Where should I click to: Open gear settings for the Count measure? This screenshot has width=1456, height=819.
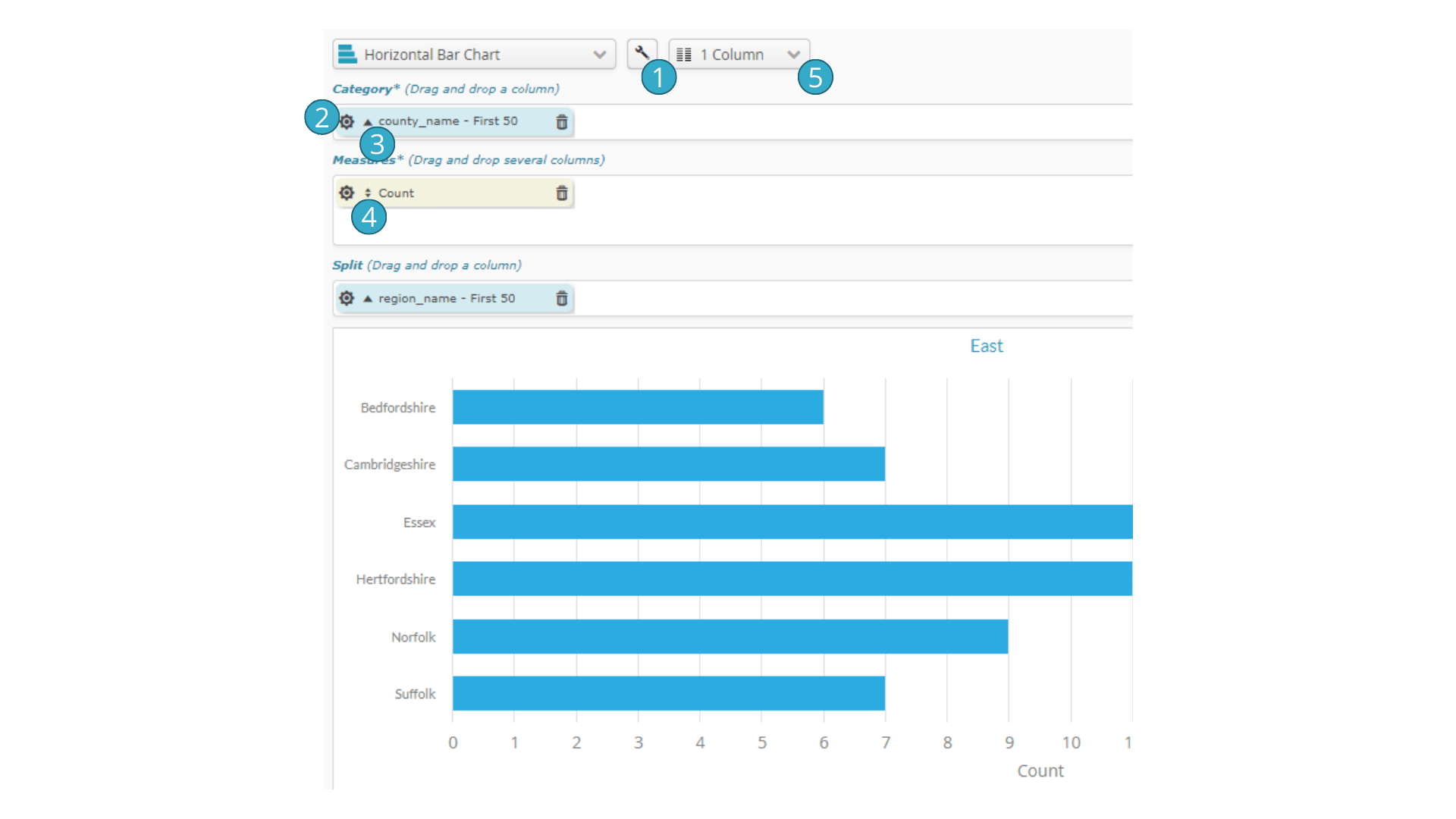[347, 193]
